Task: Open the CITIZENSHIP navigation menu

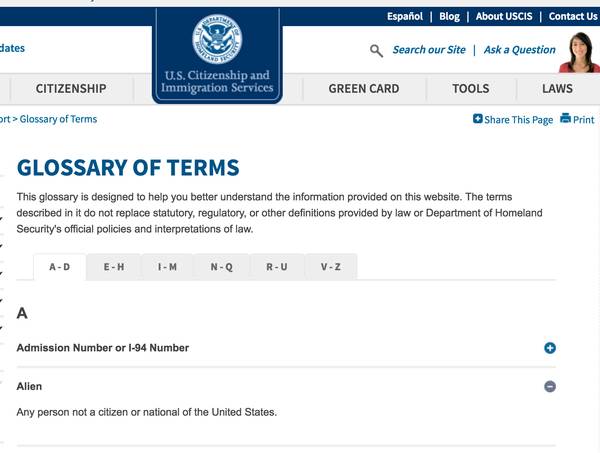Action: coord(71,88)
